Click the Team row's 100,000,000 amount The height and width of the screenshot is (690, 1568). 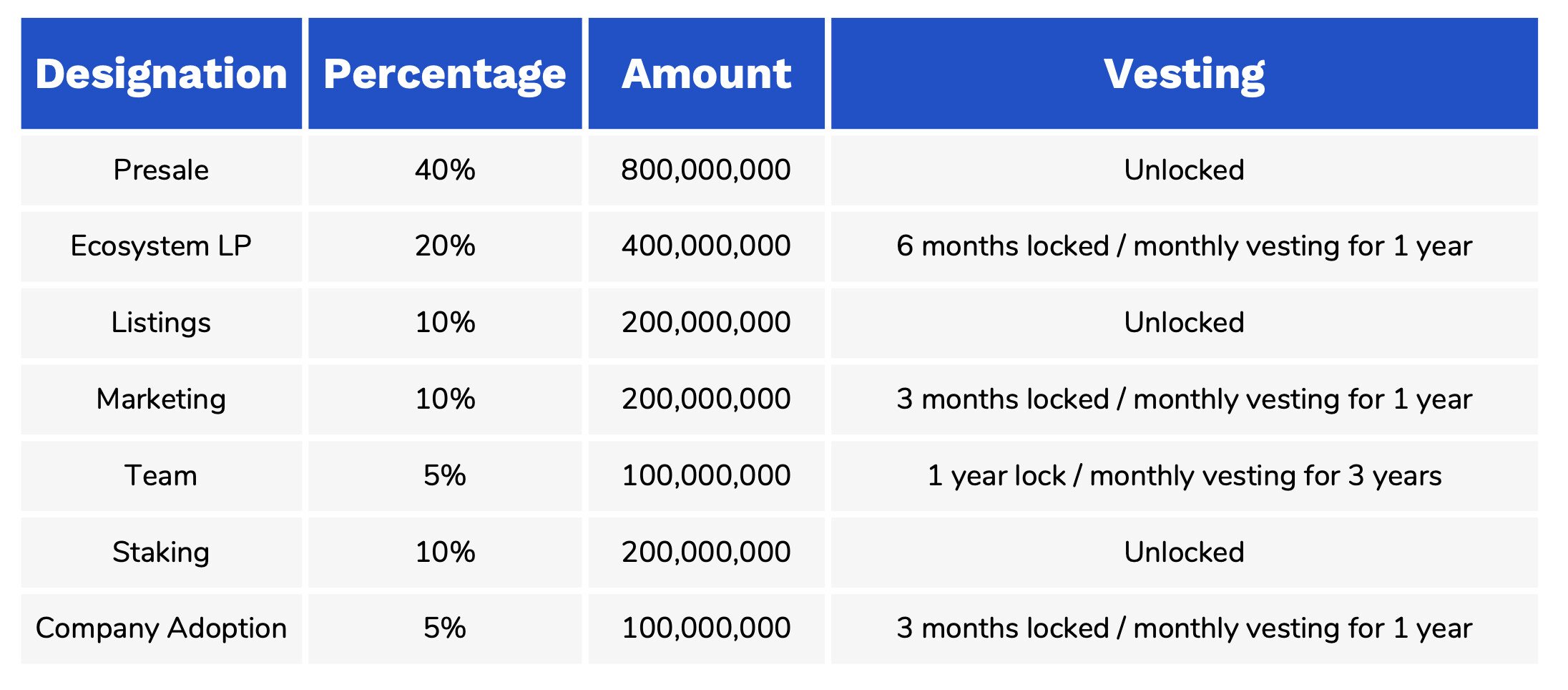click(706, 476)
